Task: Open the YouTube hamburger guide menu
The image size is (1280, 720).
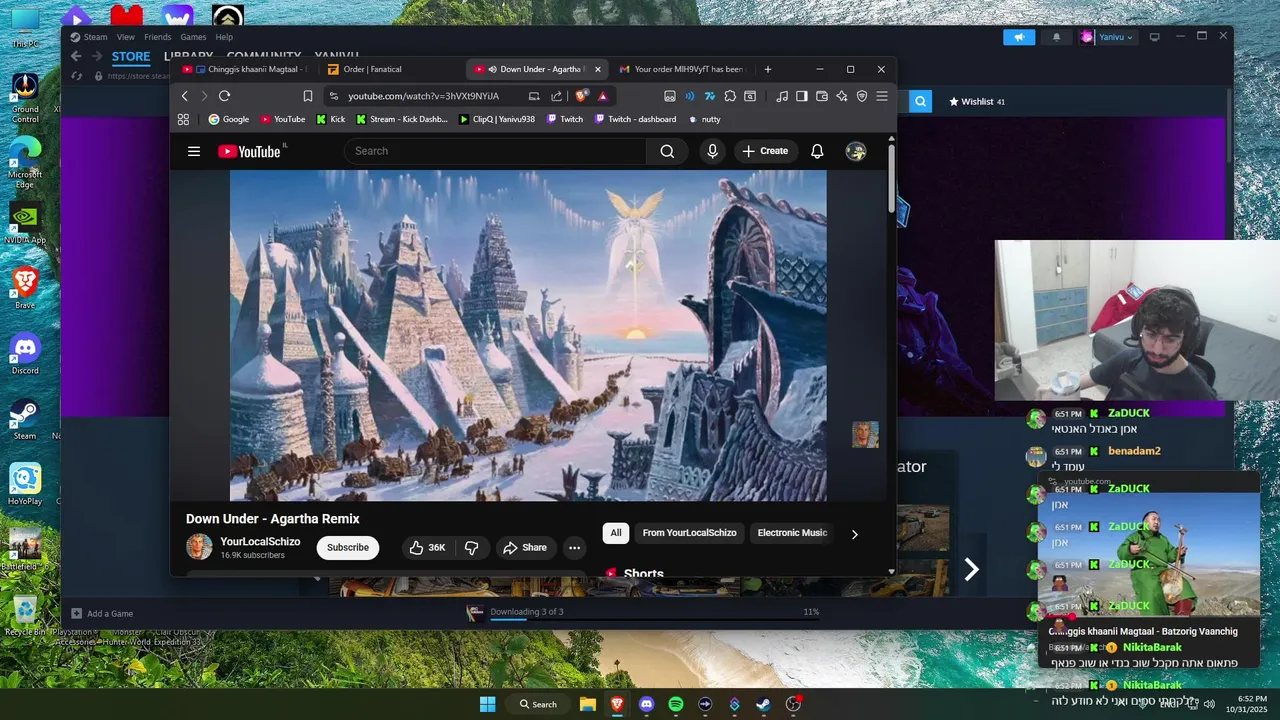Action: click(x=194, y=151)
